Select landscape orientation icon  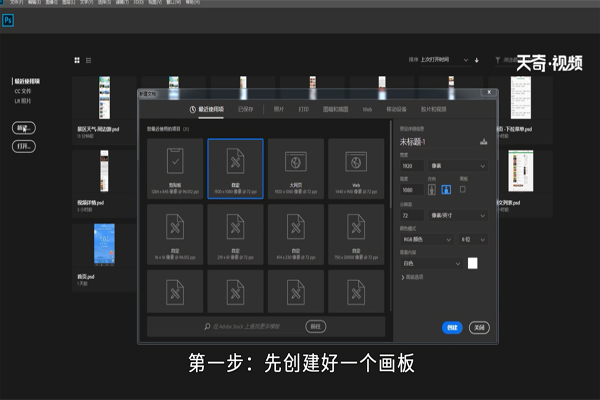coord(446,189)
